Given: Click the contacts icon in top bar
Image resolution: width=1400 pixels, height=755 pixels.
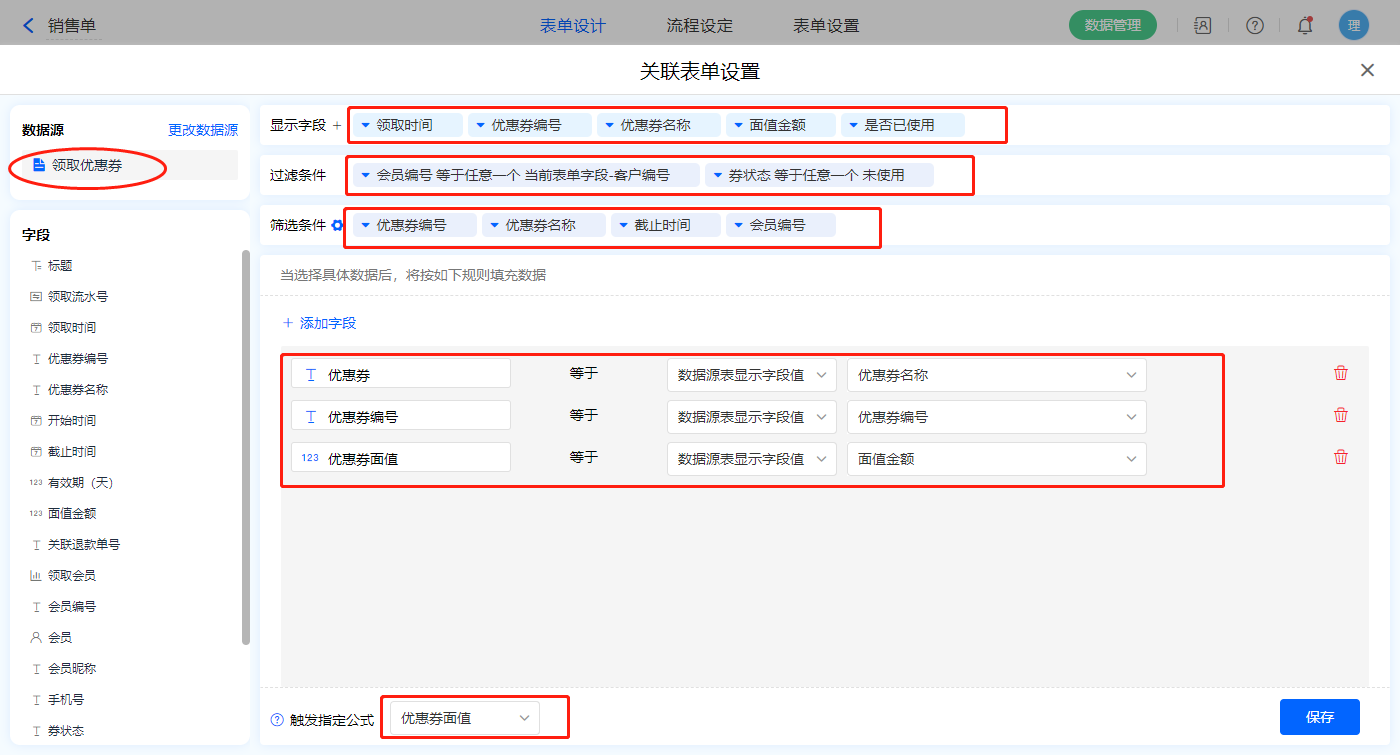Looking at the screenshot, I should tap(1203, 26).
